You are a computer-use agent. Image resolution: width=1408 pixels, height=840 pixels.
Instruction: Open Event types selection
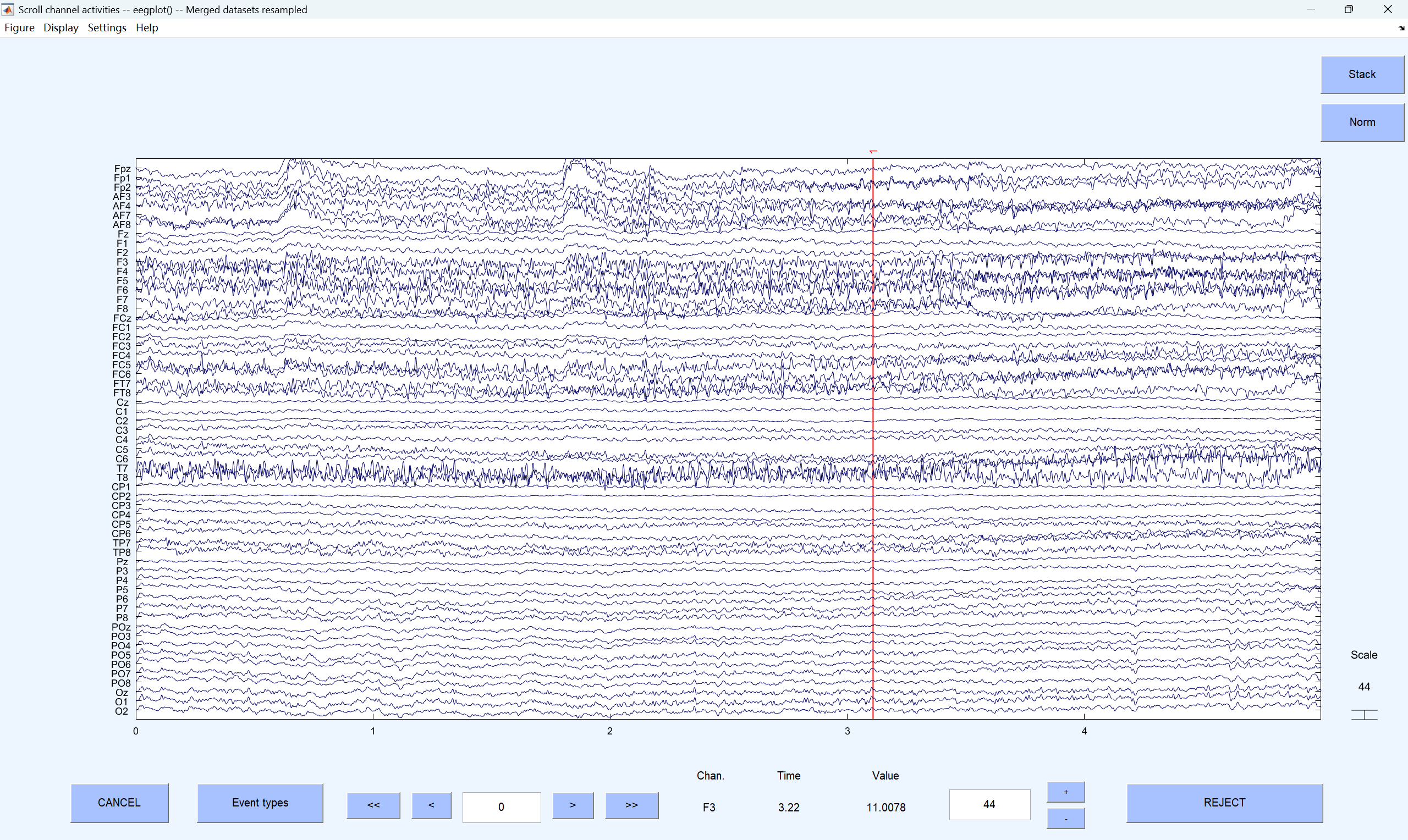point(260,803)
